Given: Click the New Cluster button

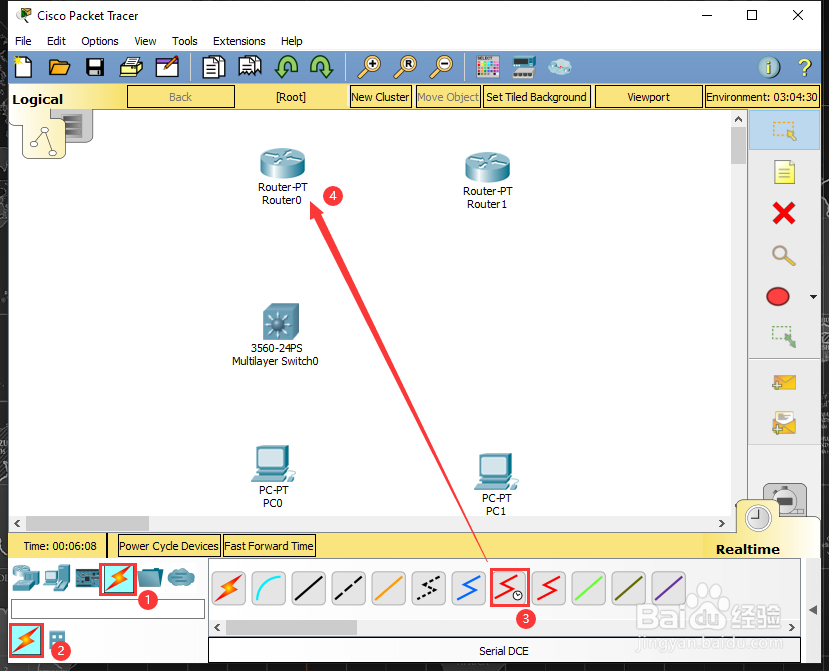Looking at the screenshot, I should [381, 97].
